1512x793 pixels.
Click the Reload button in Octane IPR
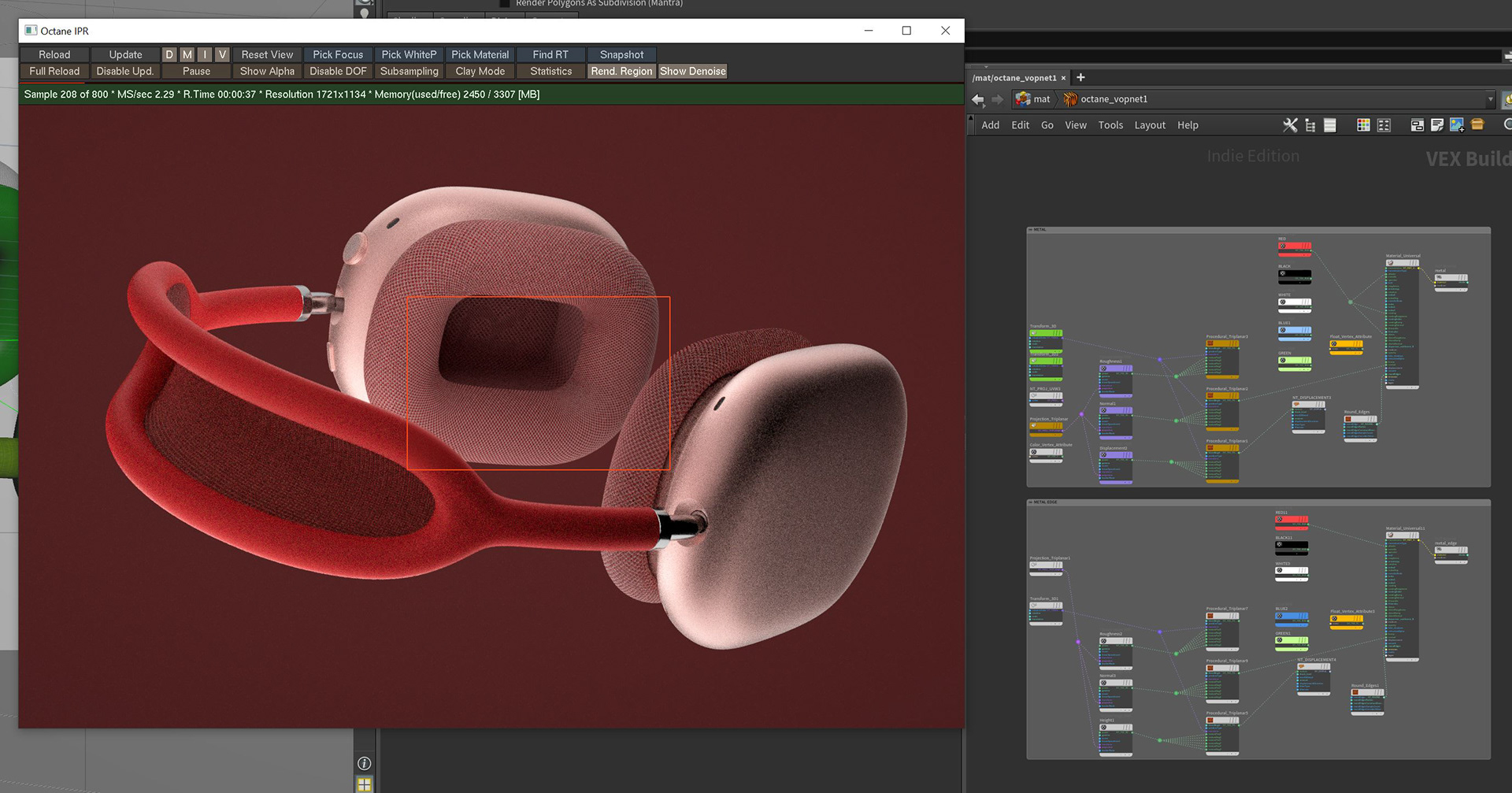tap(54, 54)
